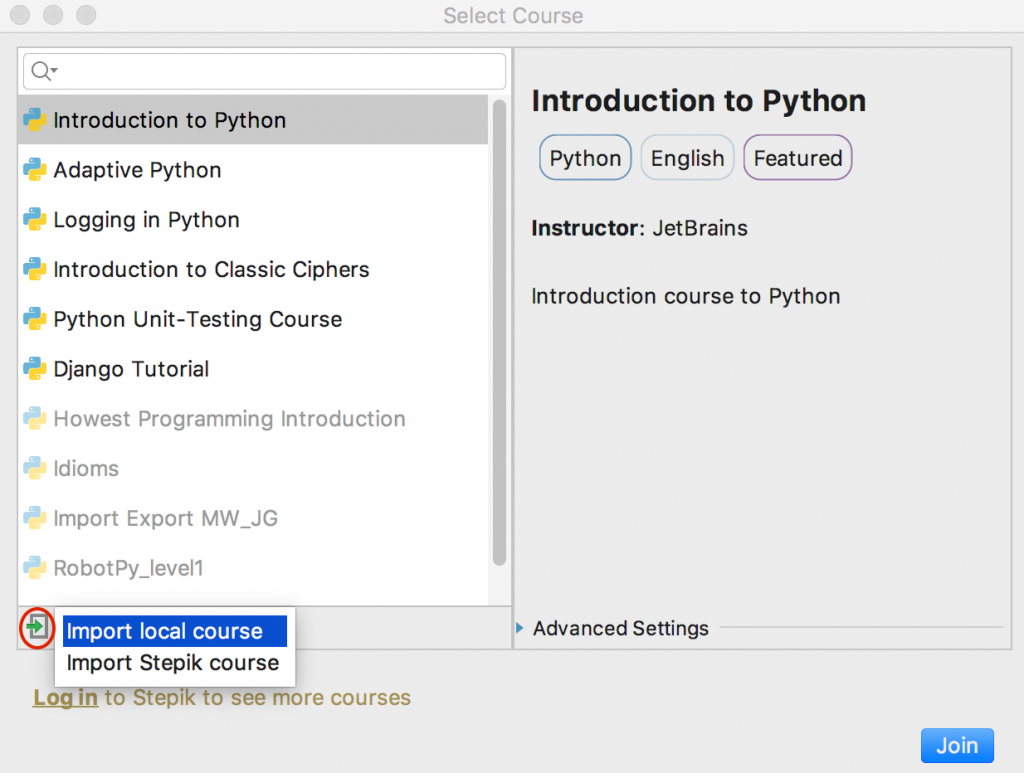Choose Import local course from the menu
The width and height of the screenshot is (1024, 773).
click(x=174, y=630)
